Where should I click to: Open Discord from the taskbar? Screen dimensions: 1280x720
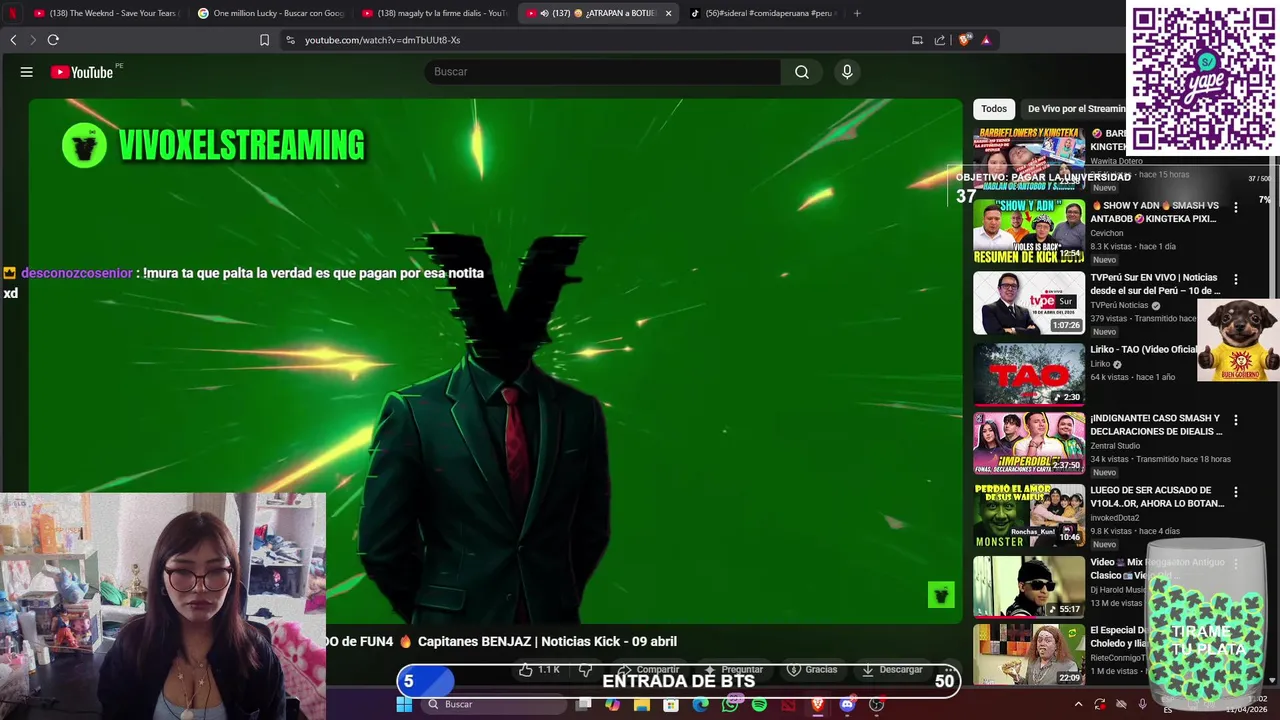[x=847, y=704]
